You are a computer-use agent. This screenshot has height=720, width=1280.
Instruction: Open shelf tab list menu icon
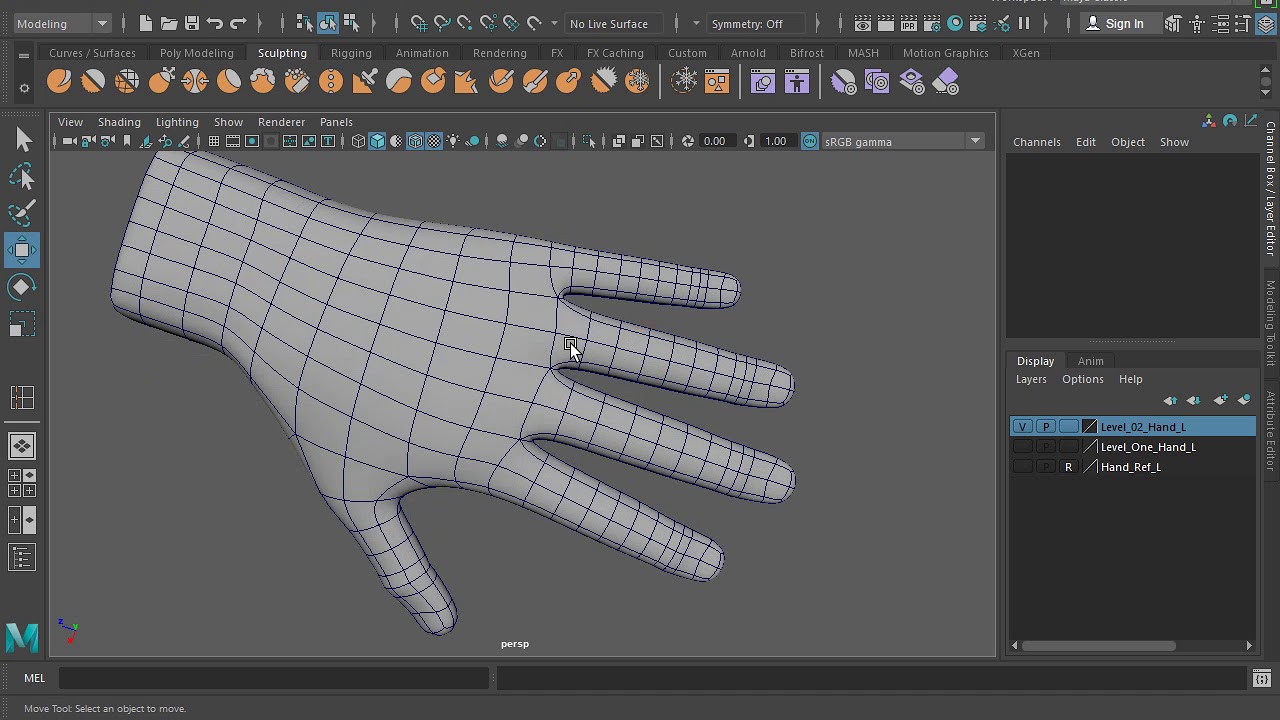[x=24, y=56]
